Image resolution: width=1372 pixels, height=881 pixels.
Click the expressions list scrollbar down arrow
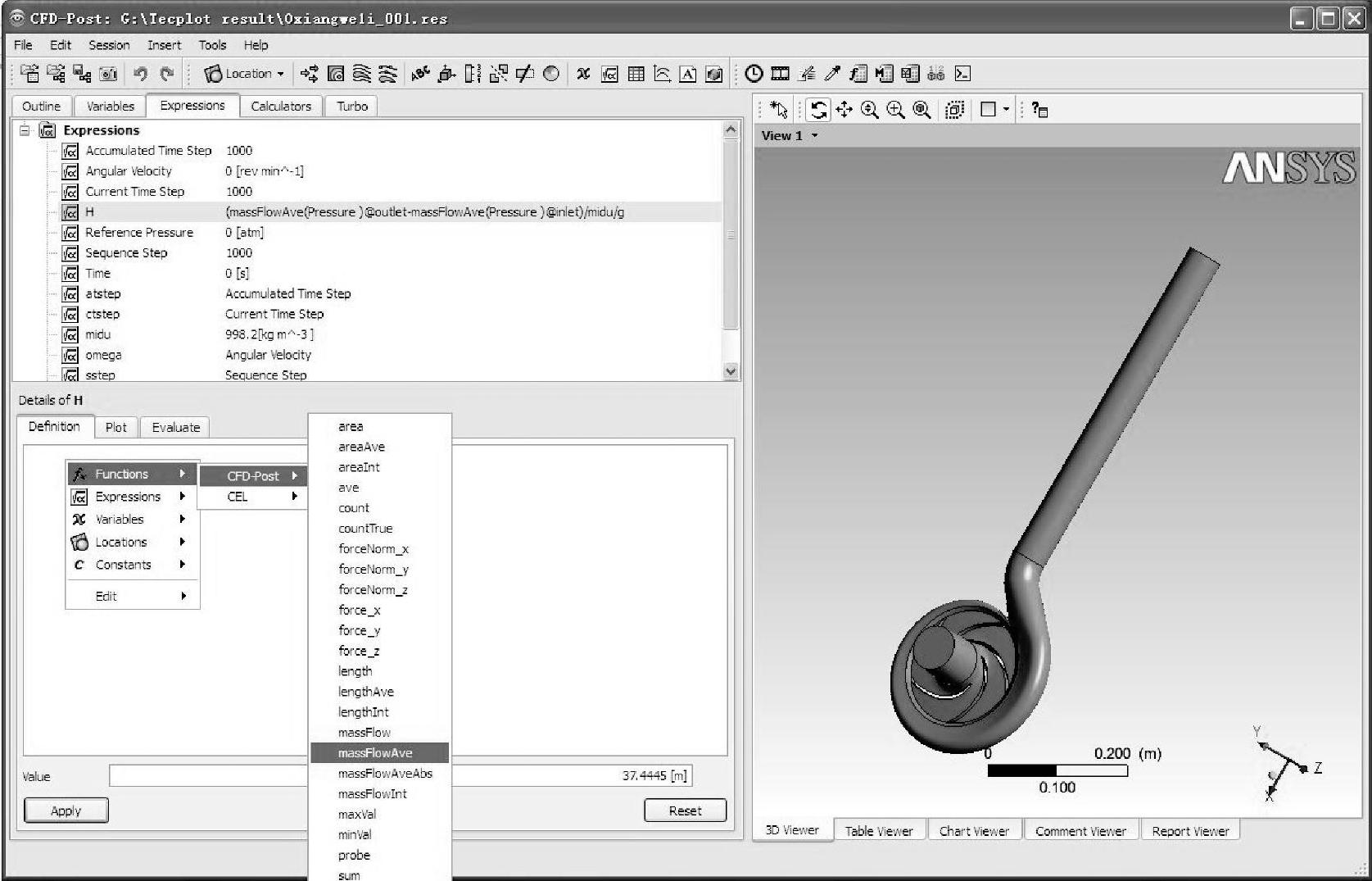(731, 372)
